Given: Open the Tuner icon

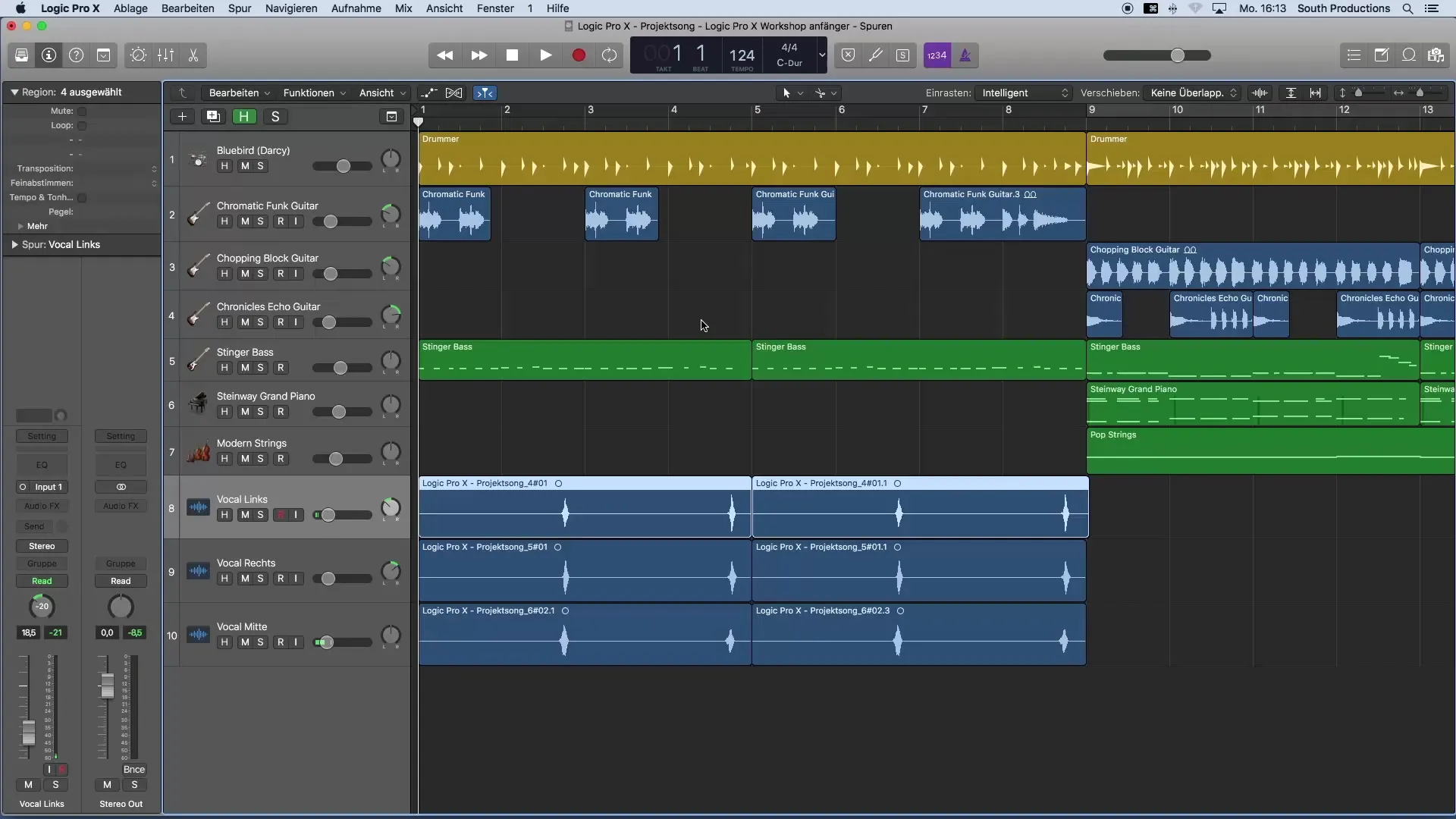Looking at the screenshot, I should [x=876, y=55].
